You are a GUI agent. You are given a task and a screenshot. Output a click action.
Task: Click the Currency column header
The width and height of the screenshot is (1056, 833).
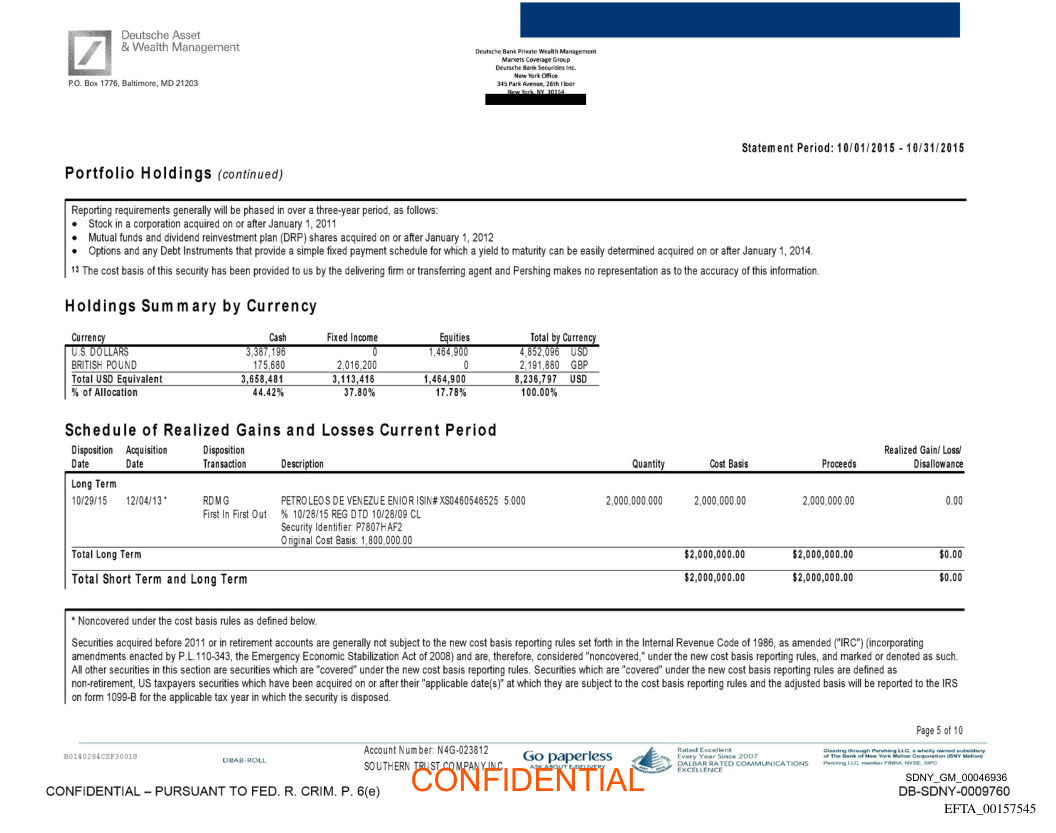point(89,338)
